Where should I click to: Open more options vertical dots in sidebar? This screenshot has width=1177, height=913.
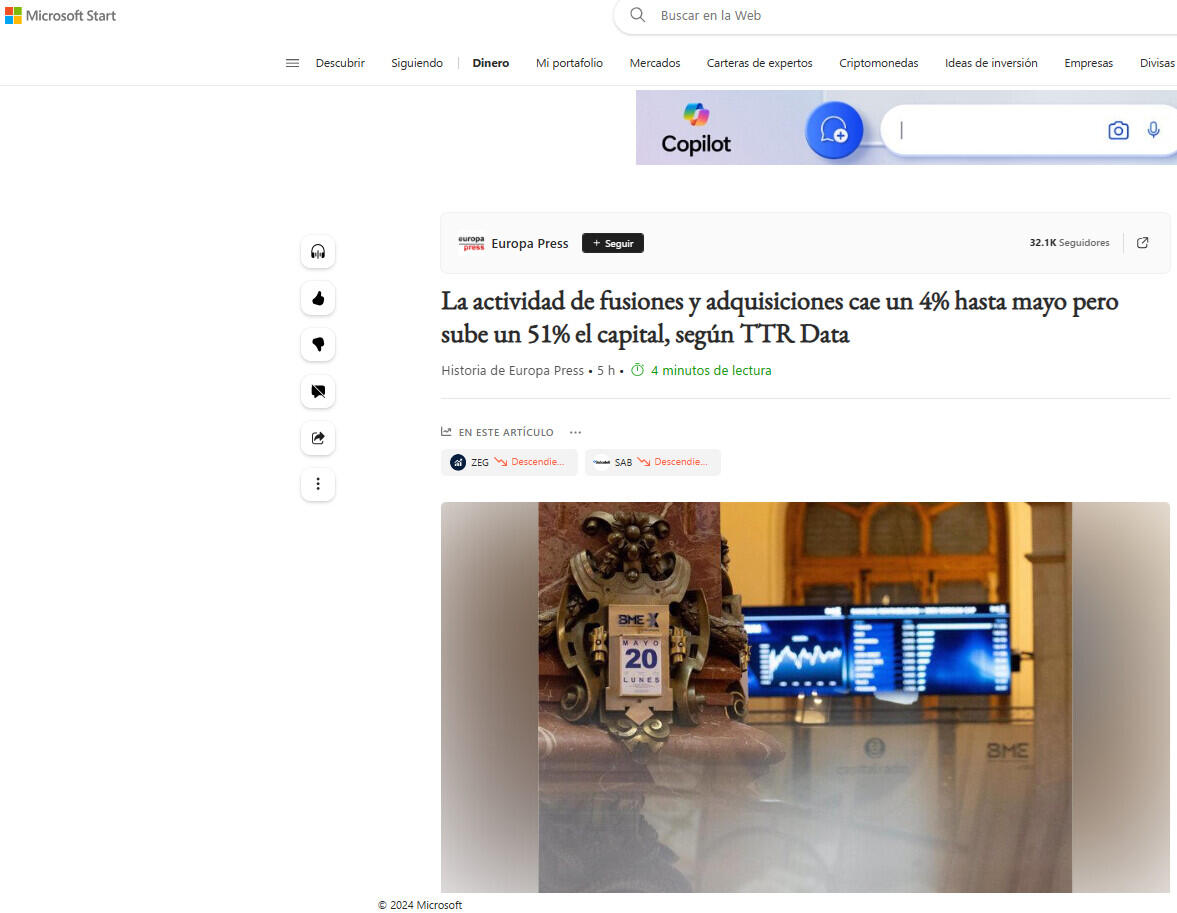pos(318,484)
